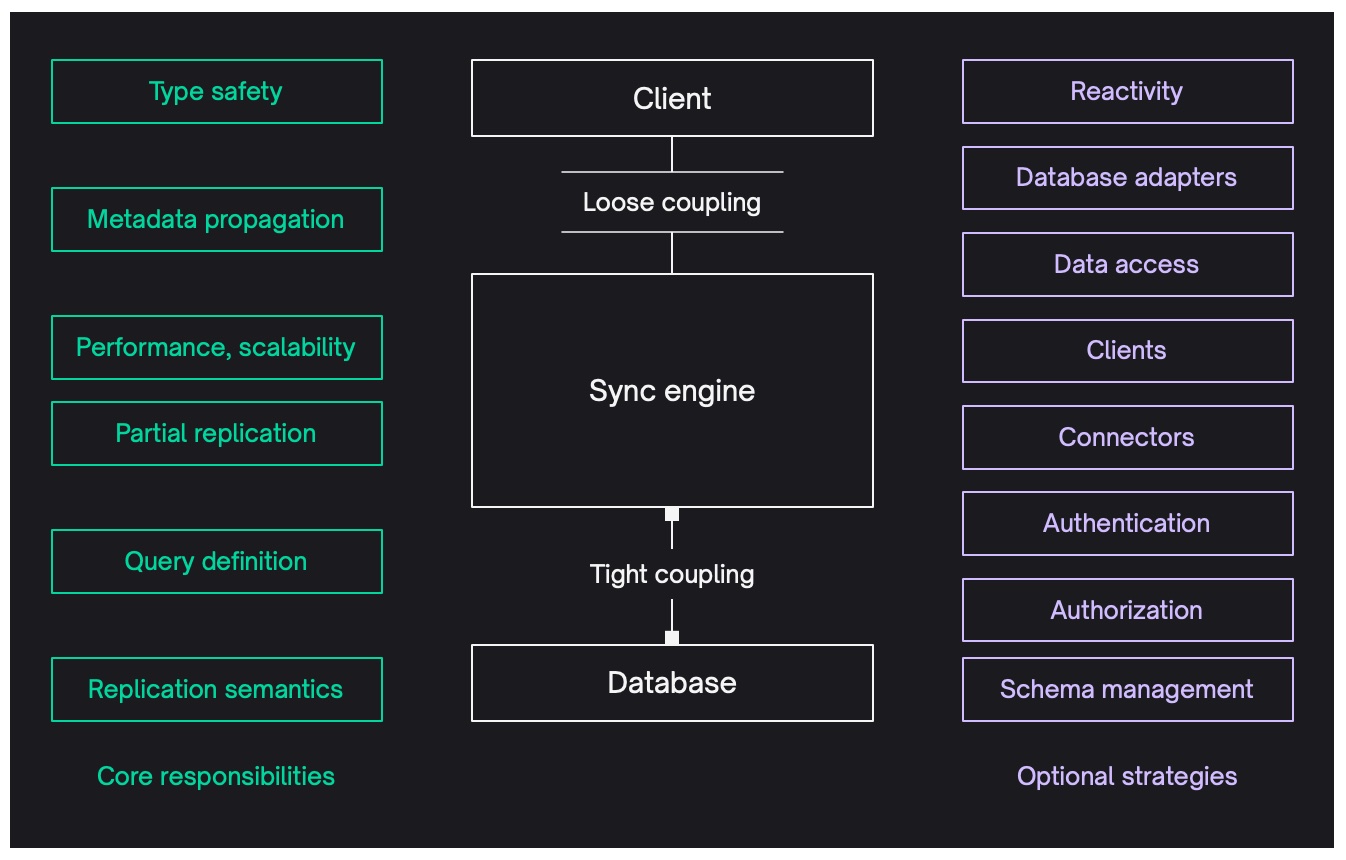The image size is (1346, 860).
Task: Select the Data access box
Action: [1127, 264]
